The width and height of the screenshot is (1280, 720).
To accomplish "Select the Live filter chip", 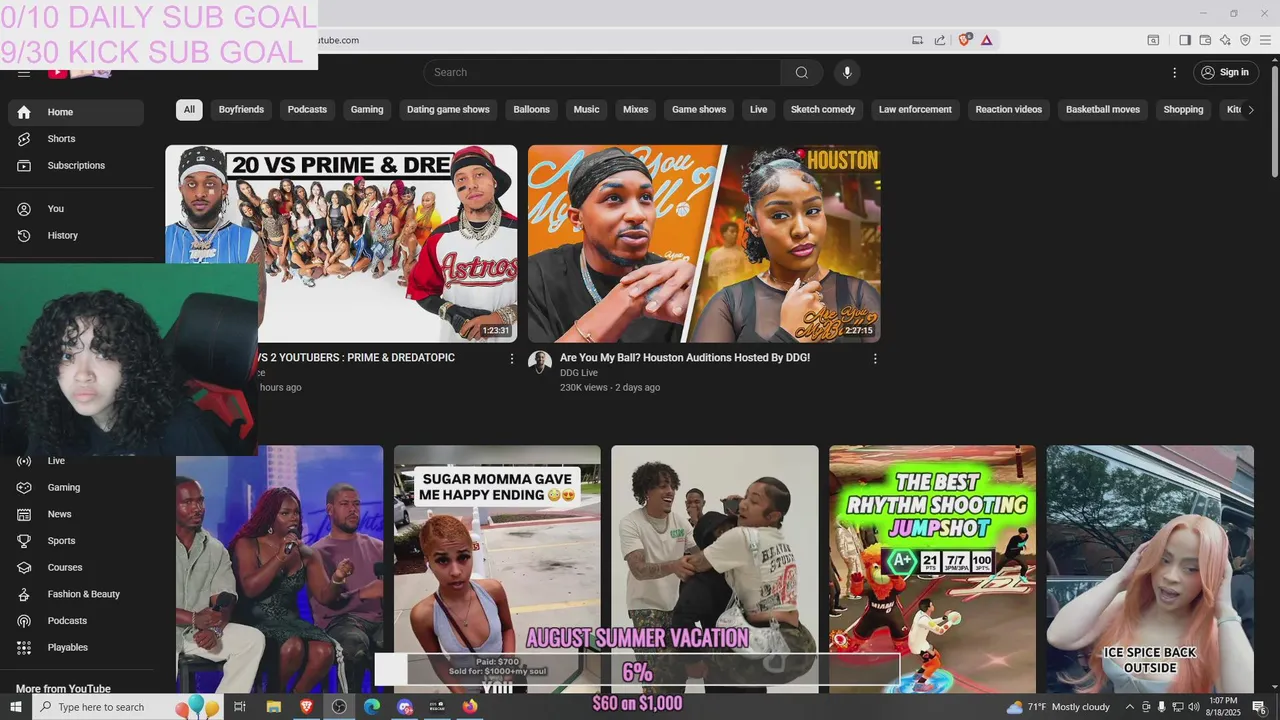I will (x=758, y=110).
